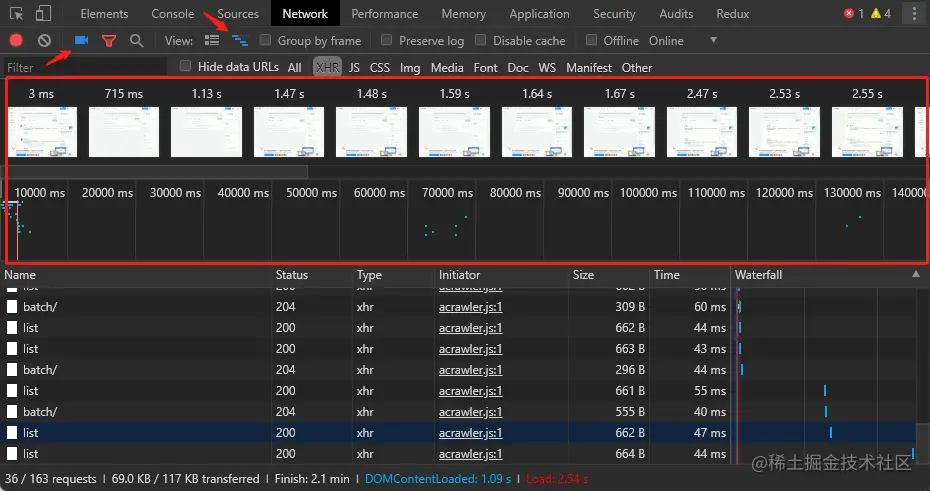Select the 1.47 s screenshot thumbnail
Screen dimensions: 930x491
(289, 132)
